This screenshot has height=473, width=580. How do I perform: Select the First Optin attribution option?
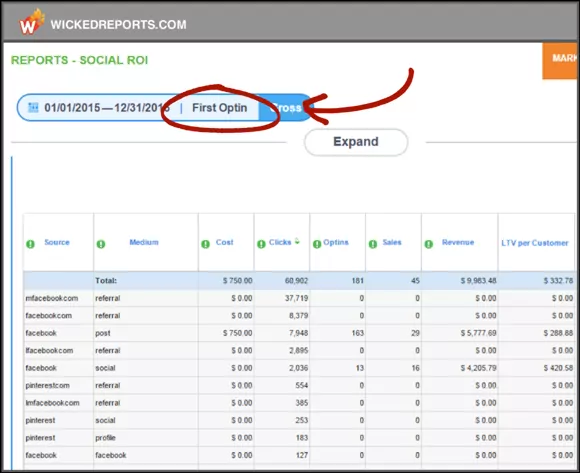(x=219, y=108)
